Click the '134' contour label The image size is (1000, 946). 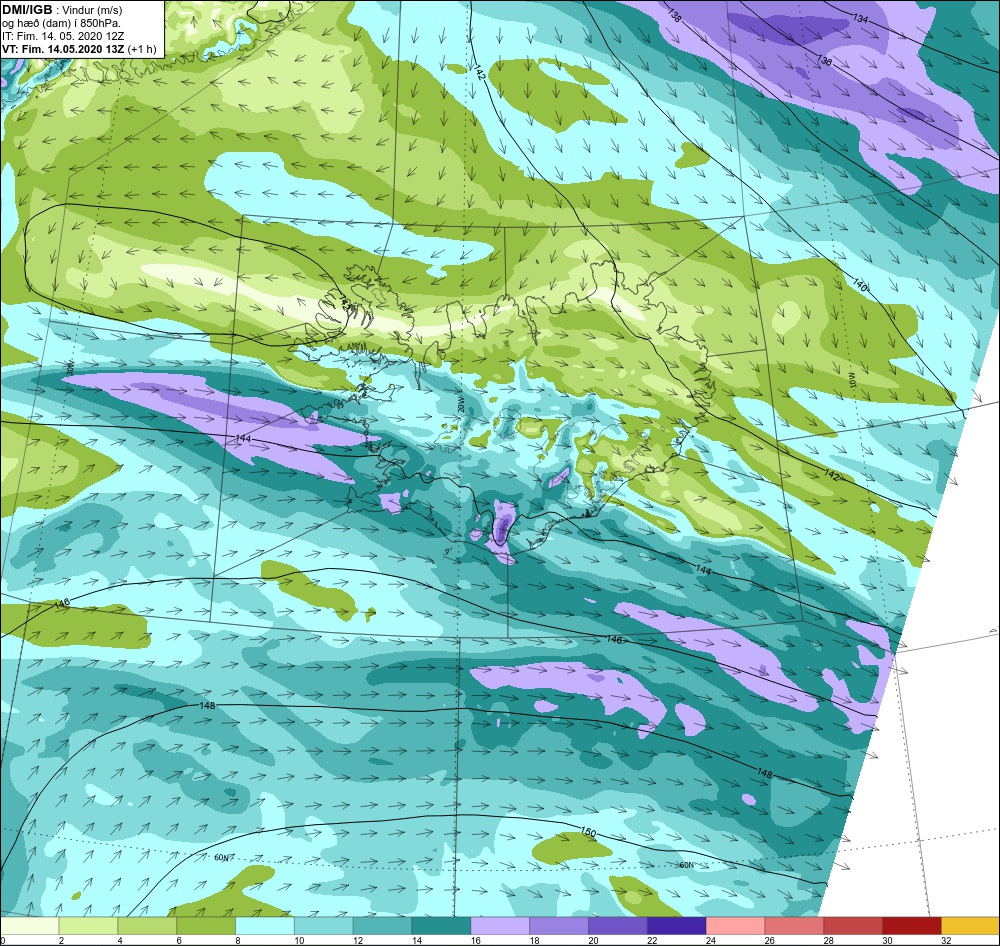pyautogui.click(x=861, y=19)
